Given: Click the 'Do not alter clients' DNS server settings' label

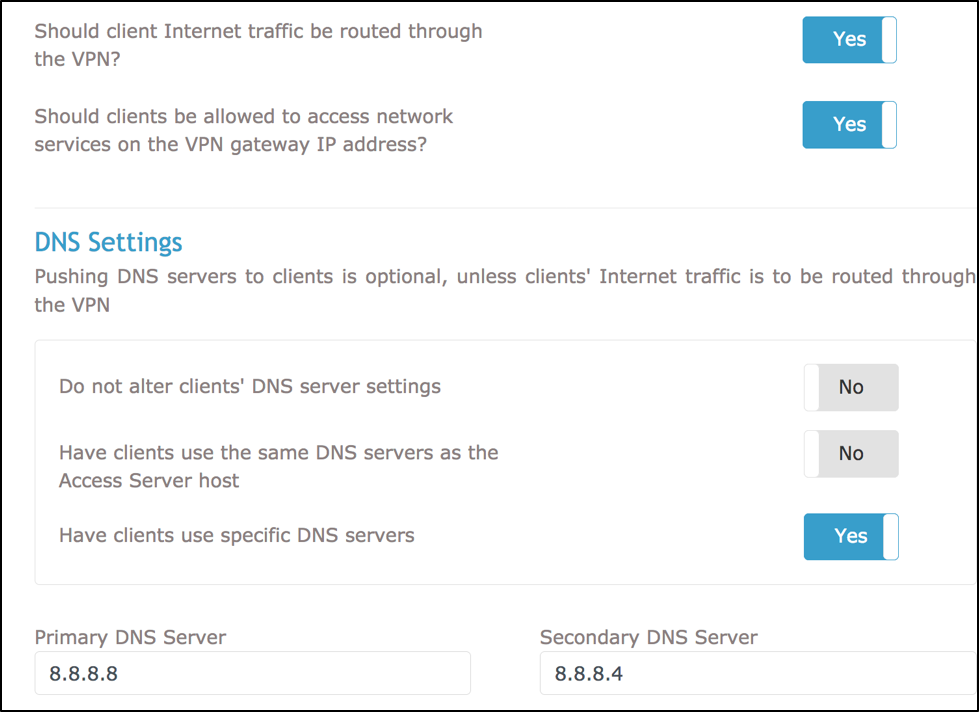Looking at the screenshot, I should pyautogui.click(x=249, y=386).
